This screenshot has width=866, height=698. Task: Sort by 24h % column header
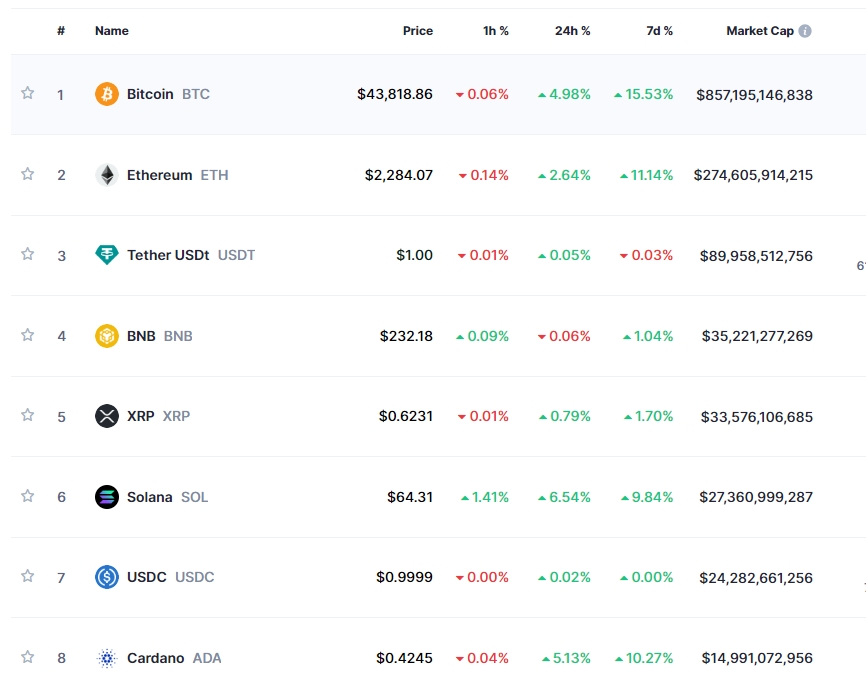(x=572, y=31)
